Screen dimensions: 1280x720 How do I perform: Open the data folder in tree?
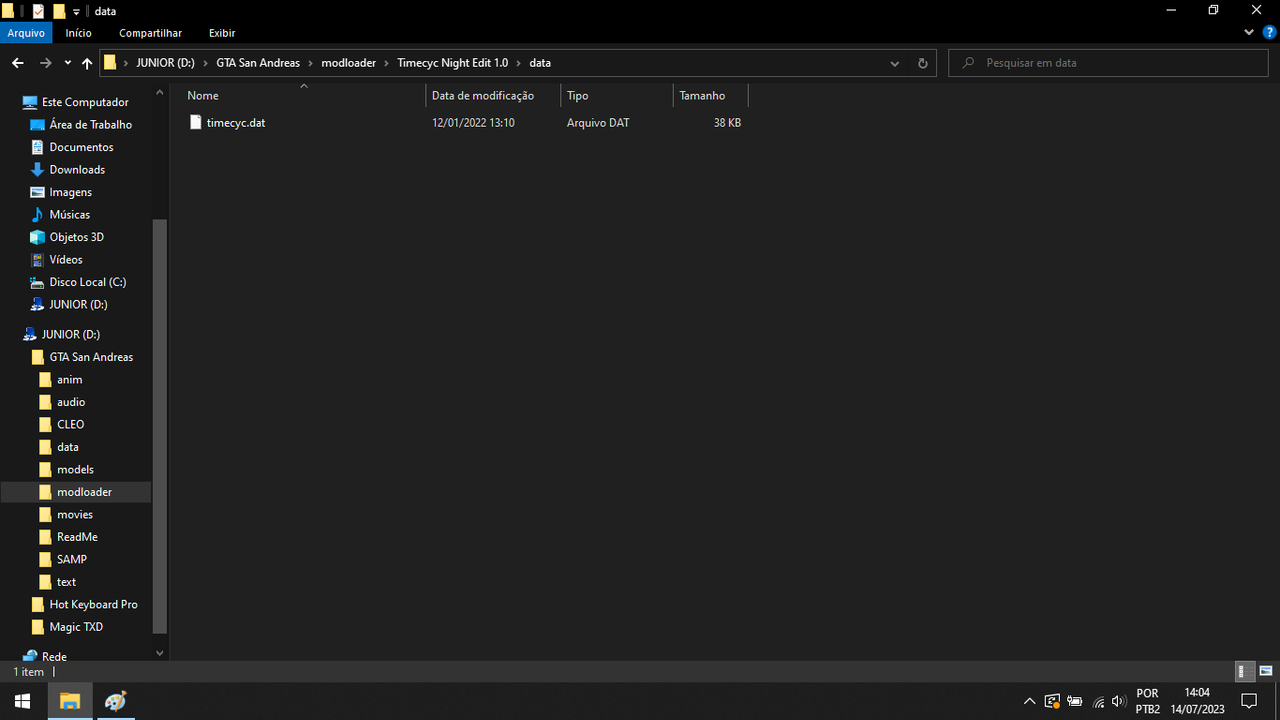point(67,447)
